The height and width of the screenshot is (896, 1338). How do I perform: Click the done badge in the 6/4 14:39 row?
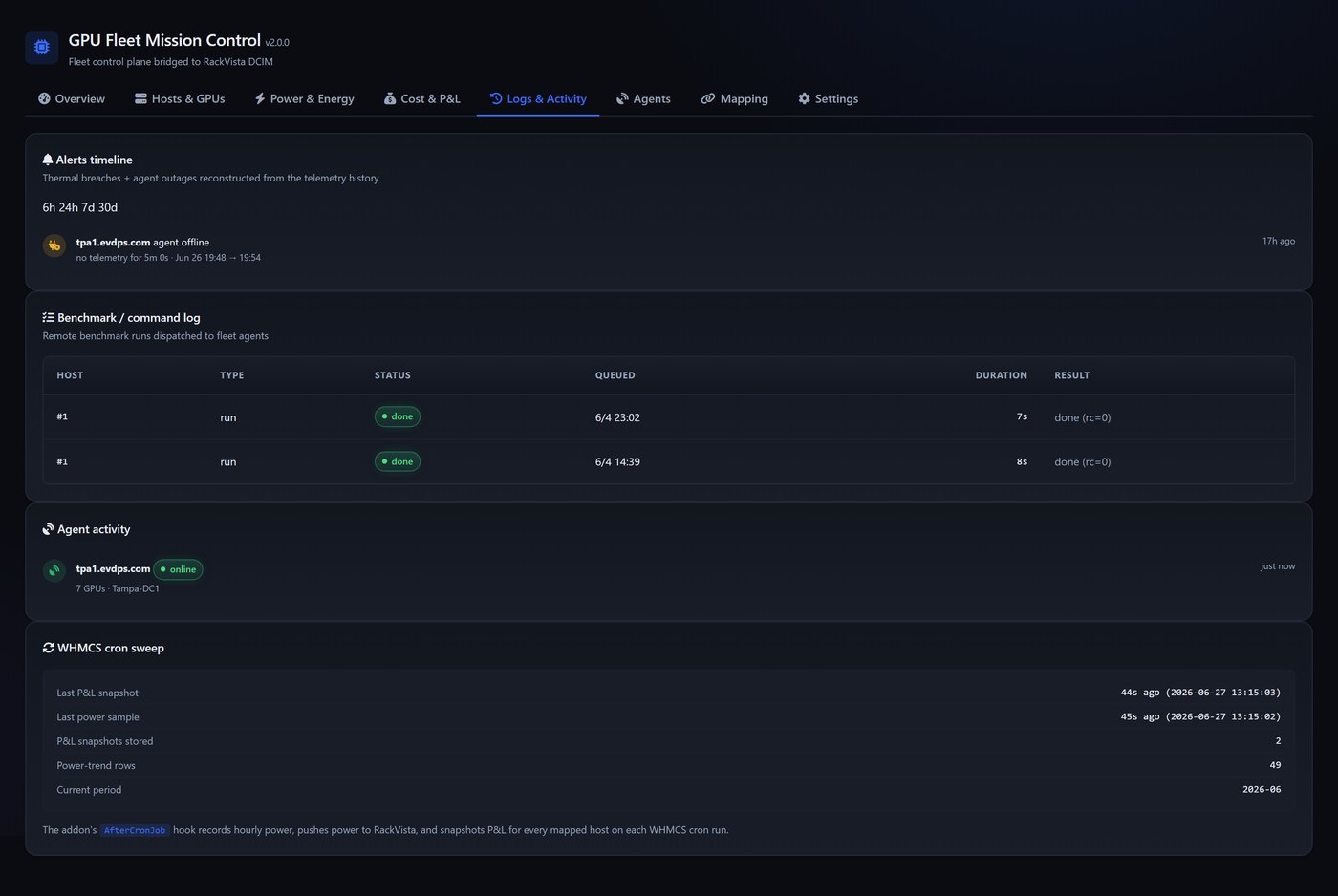[x=398, y=461]
